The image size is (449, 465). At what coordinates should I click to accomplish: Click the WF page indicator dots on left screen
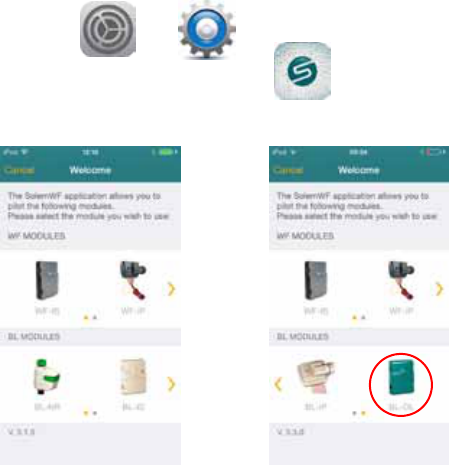pos(90,318)
